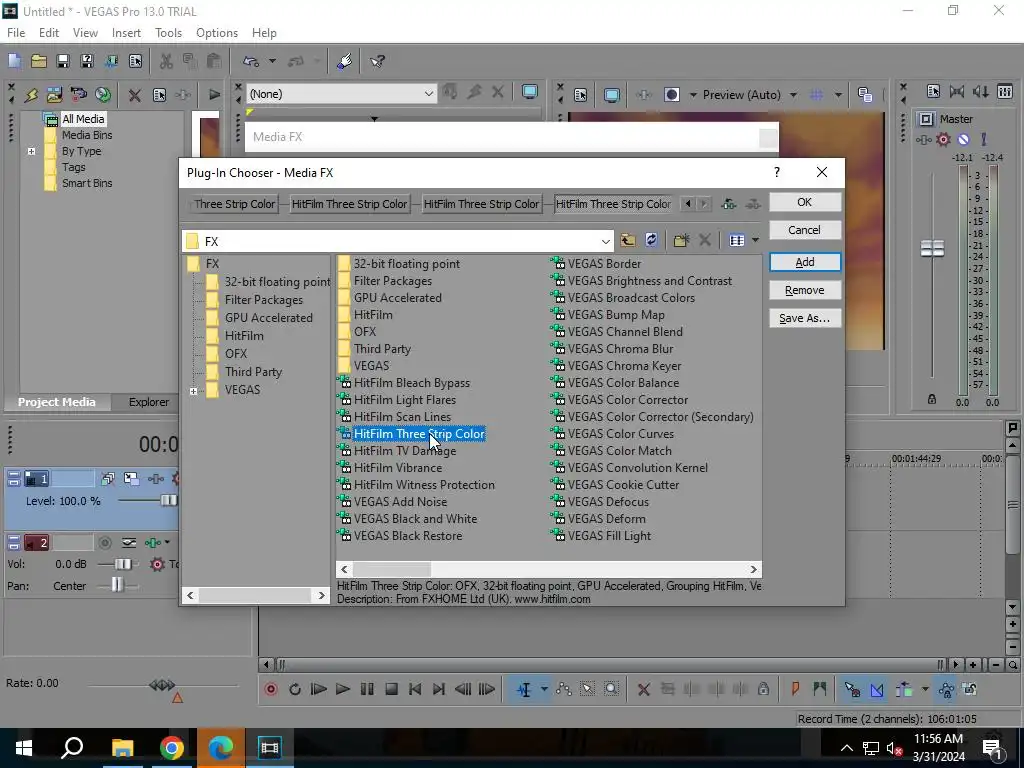Select VEGAS Cookie Cutter plug-in

[623, 485]
